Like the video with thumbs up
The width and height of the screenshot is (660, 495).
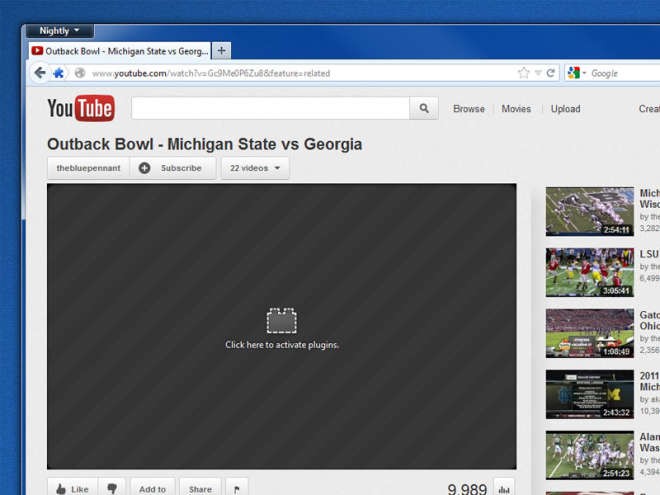tap(72, 488)
